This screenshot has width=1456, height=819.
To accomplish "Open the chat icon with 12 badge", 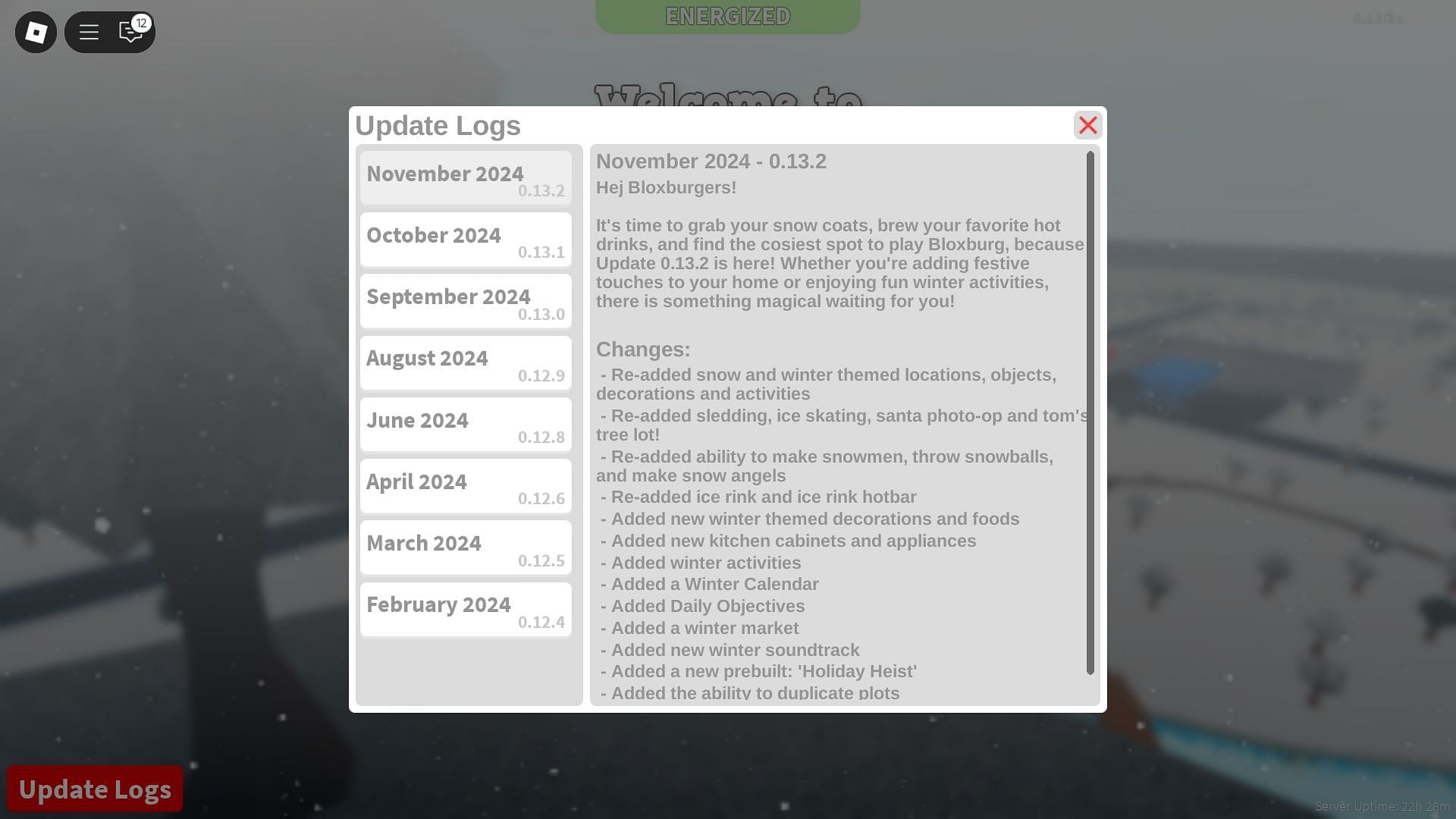I will 131,32.
